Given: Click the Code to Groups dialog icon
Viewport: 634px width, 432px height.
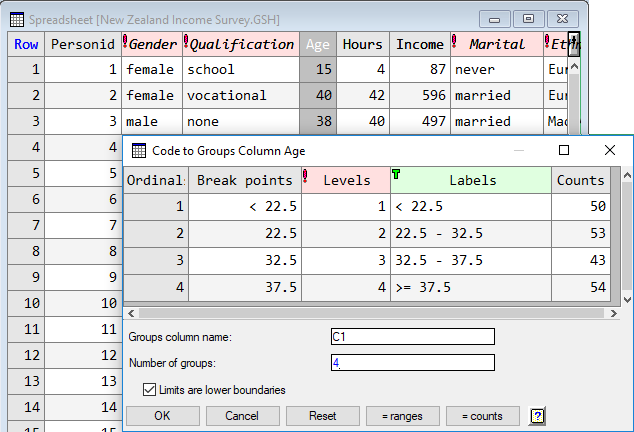Looking at the screenshot, I should tap(139, 150).
